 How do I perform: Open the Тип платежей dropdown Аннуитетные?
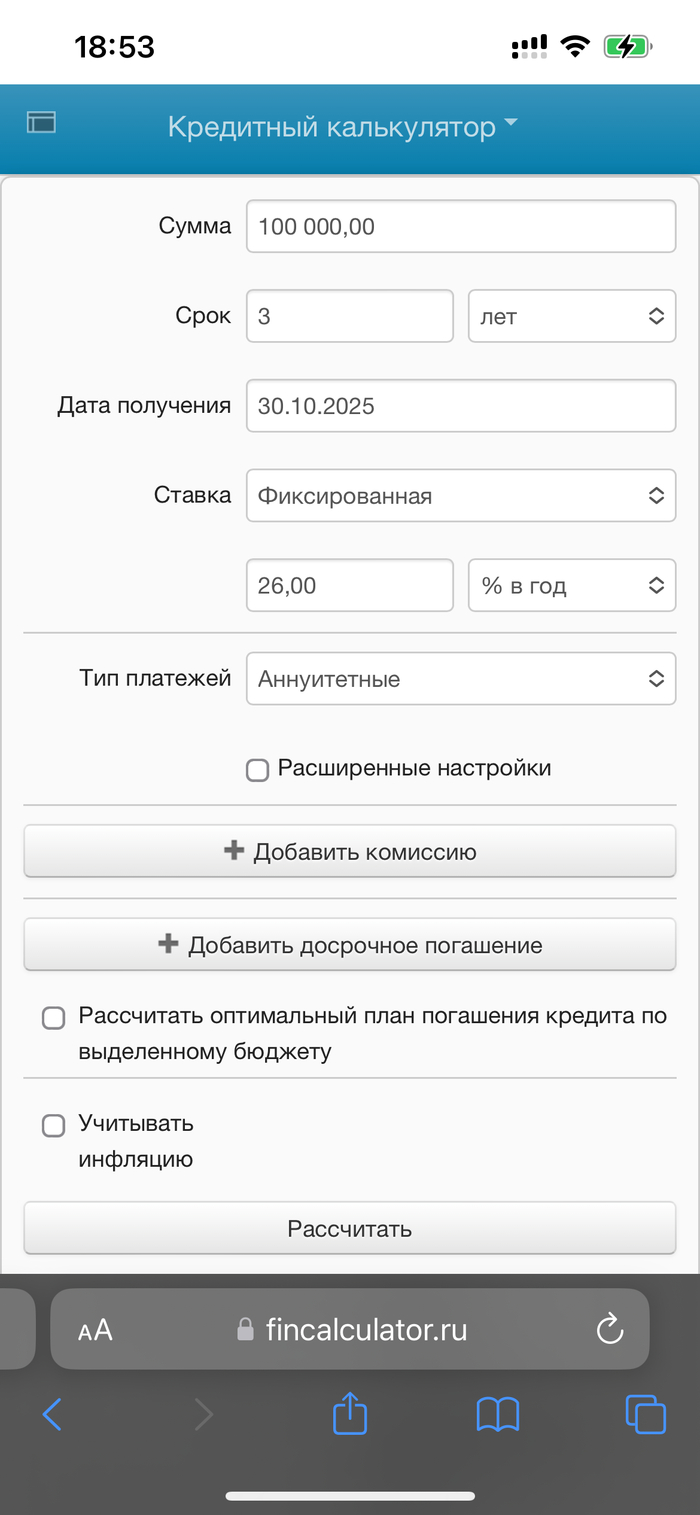(x=461, y=679)
